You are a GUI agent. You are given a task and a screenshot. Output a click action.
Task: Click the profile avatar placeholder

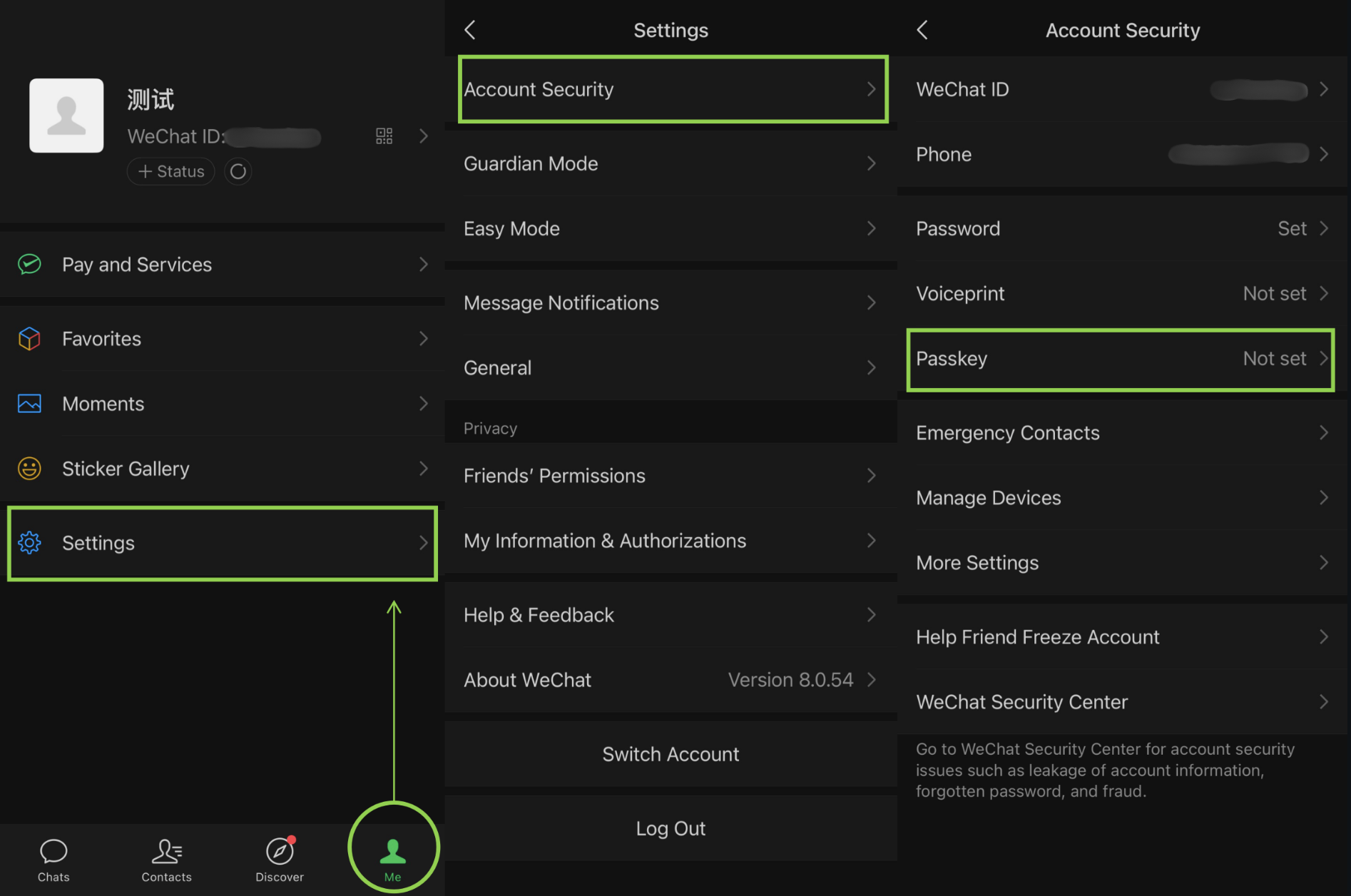[66, 116]
